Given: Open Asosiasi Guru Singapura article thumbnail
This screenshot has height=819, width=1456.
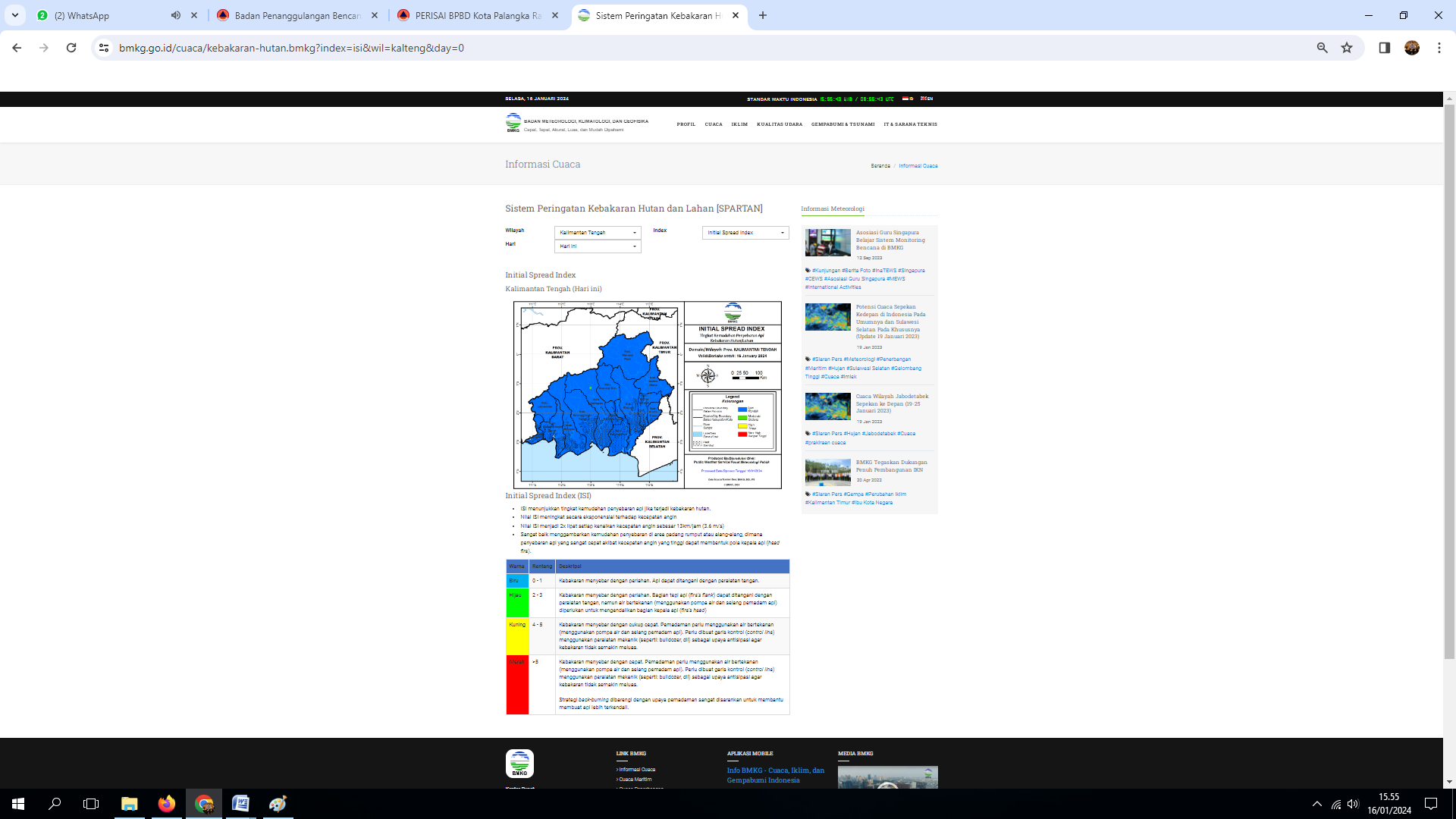Looking at the screenshot, I should tap(828, 243).
